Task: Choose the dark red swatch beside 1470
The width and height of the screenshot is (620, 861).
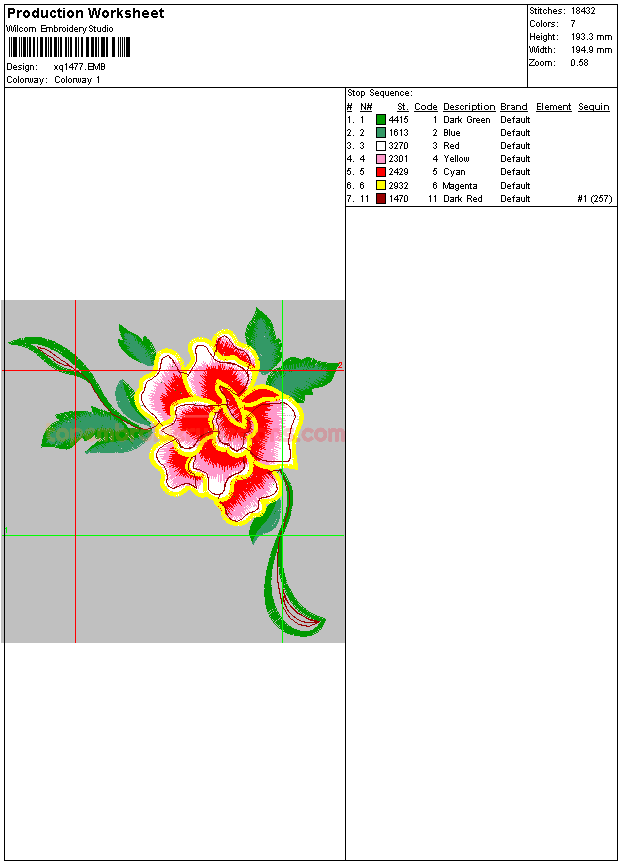Action: coord(381,199)
